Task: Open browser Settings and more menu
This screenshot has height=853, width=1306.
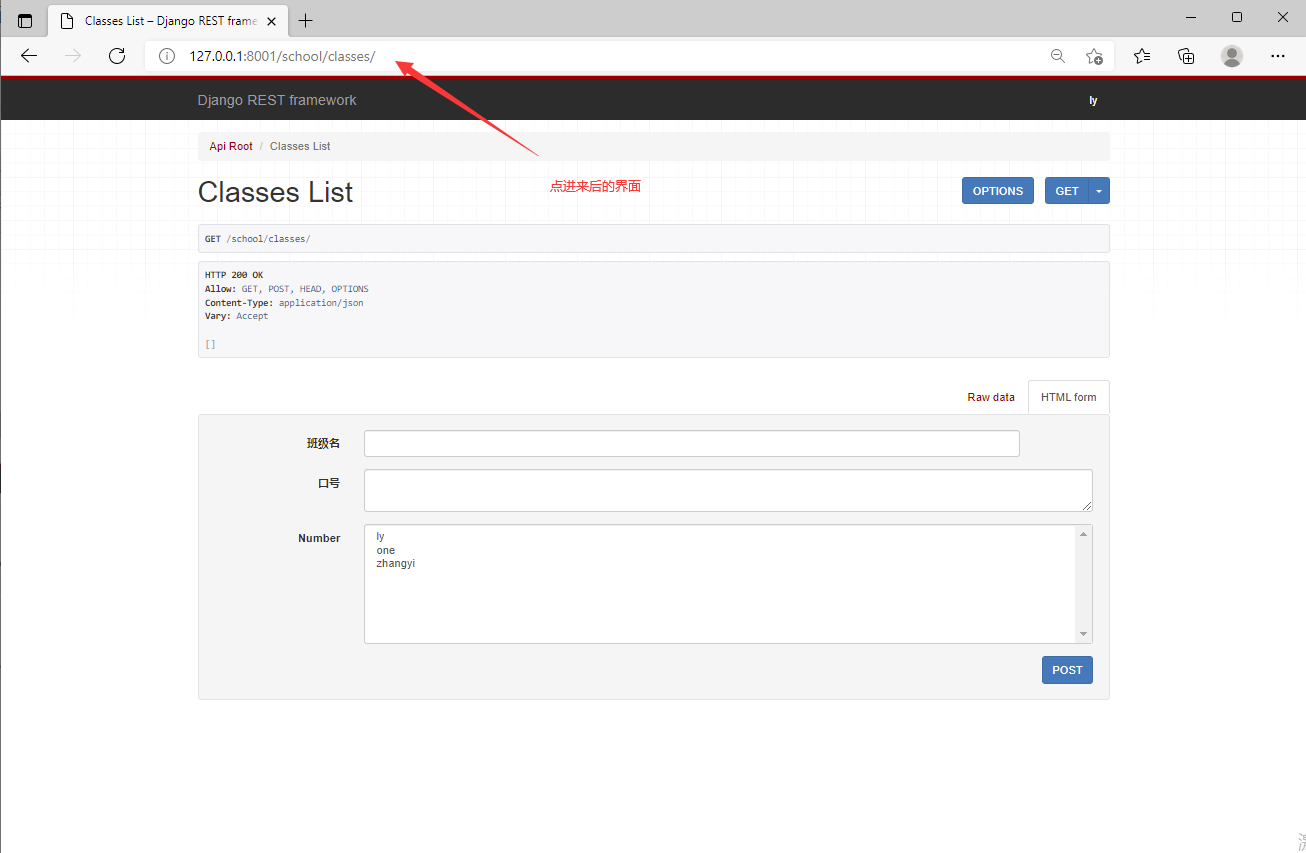Action: click(1277, 56)
